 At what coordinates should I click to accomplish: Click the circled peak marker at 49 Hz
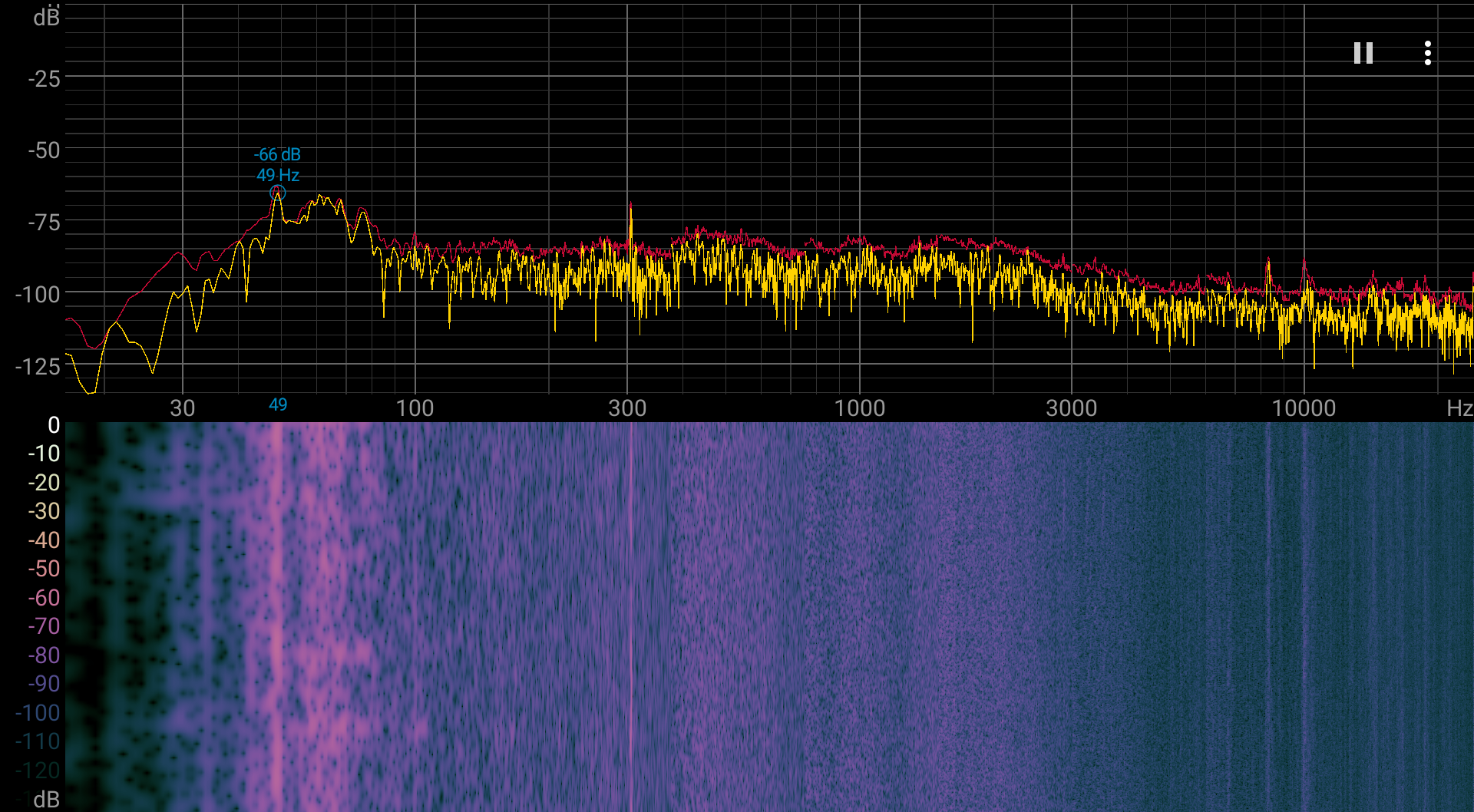(278, 193)
